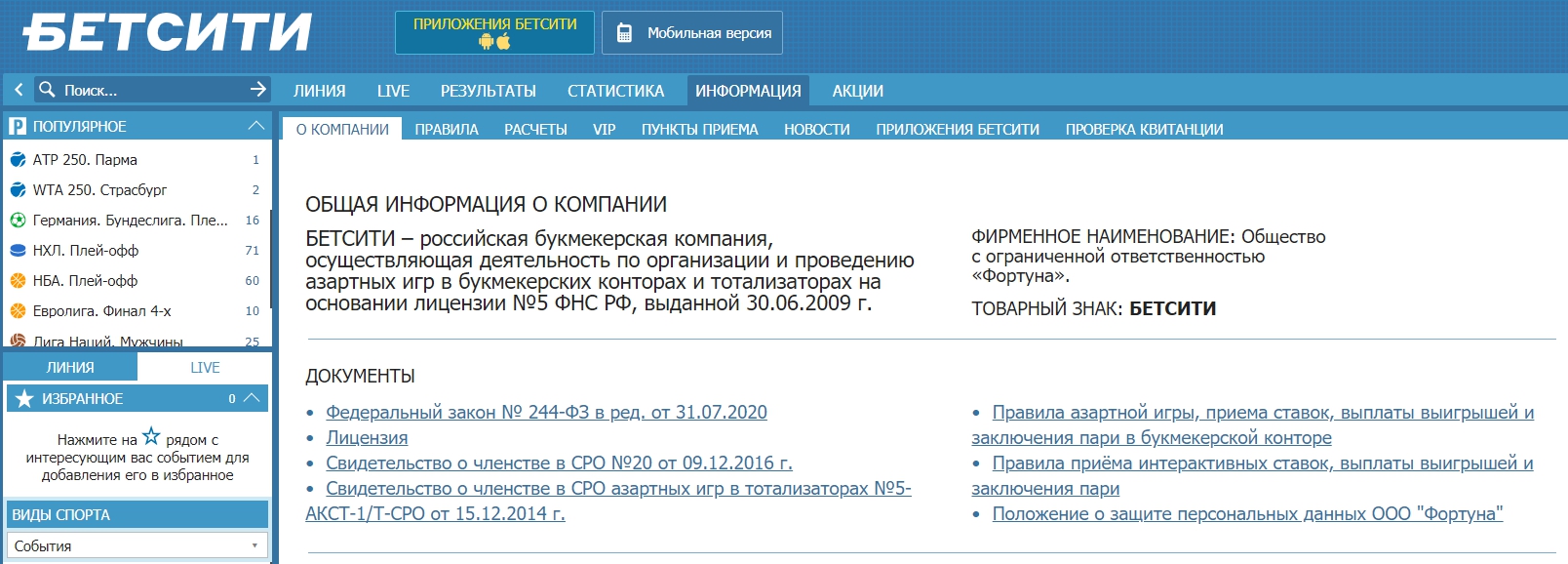Click event count 71 for НХЛ
1568x564 pixels.
tap(252, 250)
